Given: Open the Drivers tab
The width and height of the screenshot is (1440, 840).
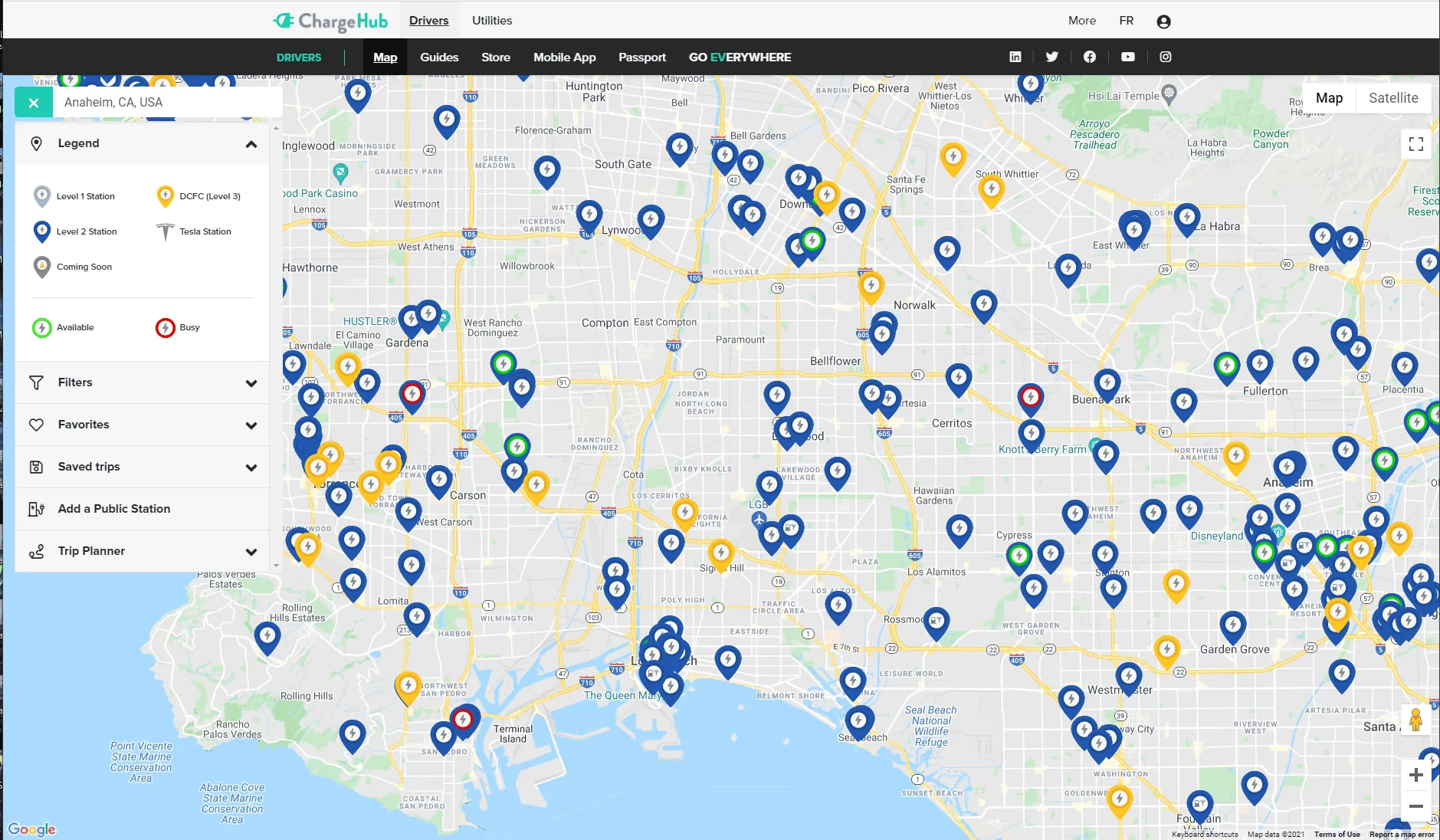Looking at the screenshot, I should 428,21.
